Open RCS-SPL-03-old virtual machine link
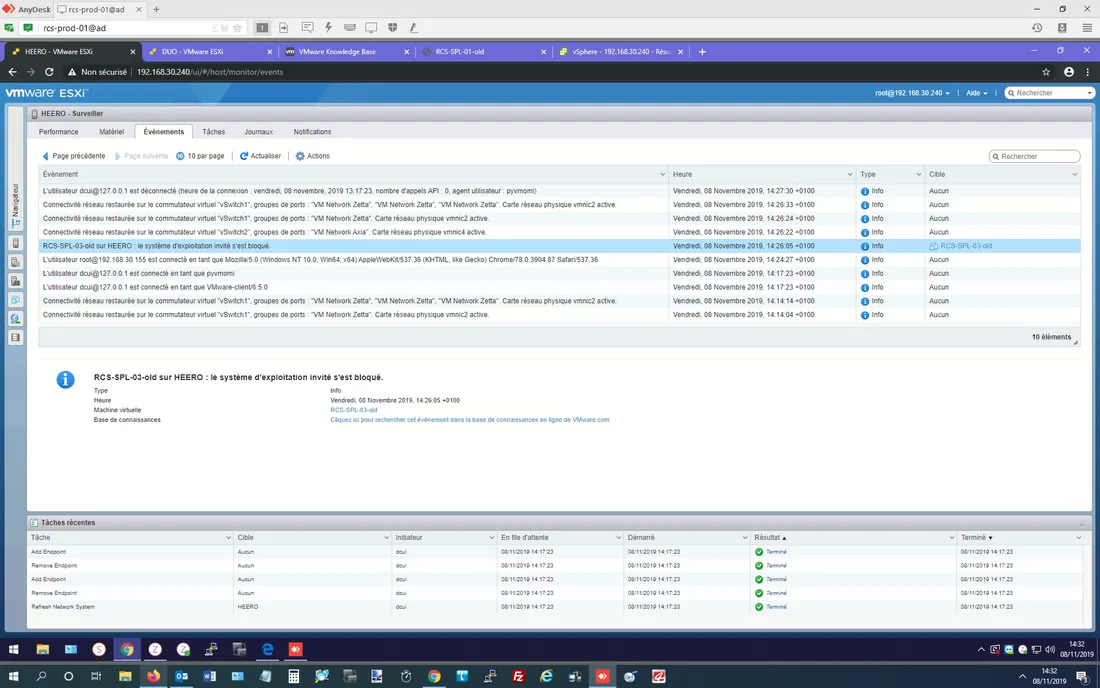The image size is (1100, 688). point(353,410)
